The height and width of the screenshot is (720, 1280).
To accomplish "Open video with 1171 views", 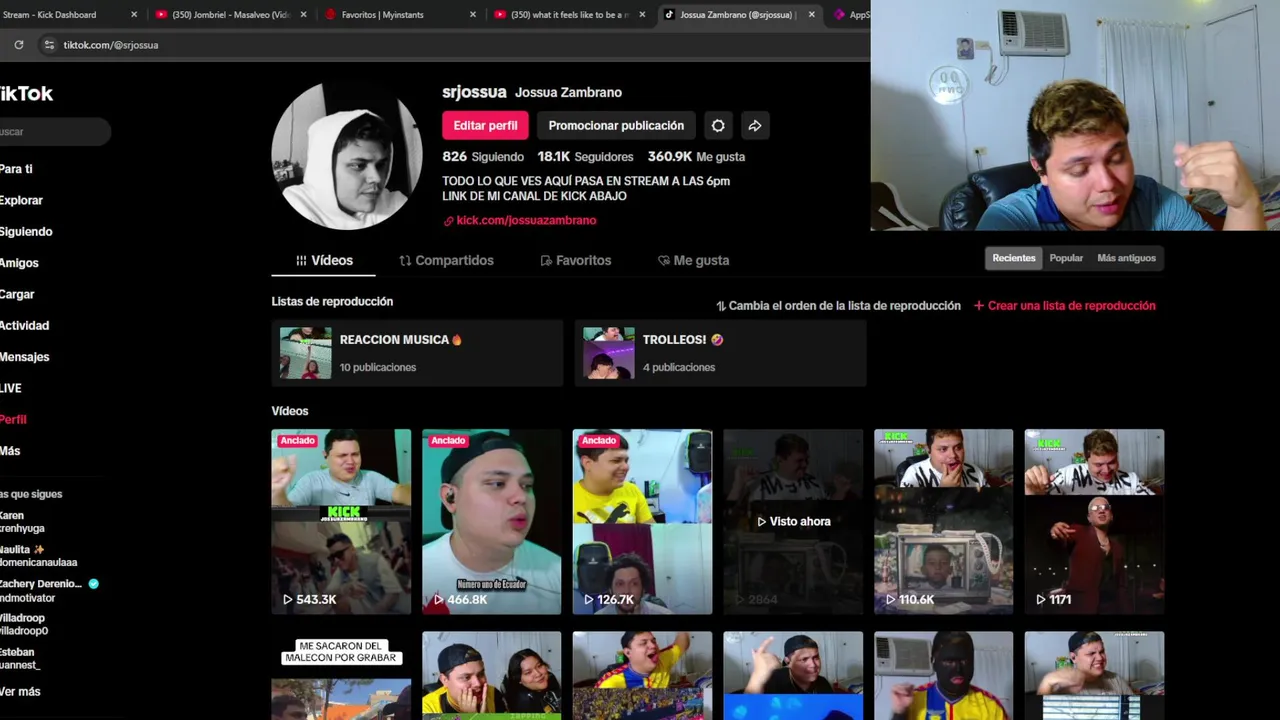I will coord(1094,521).
